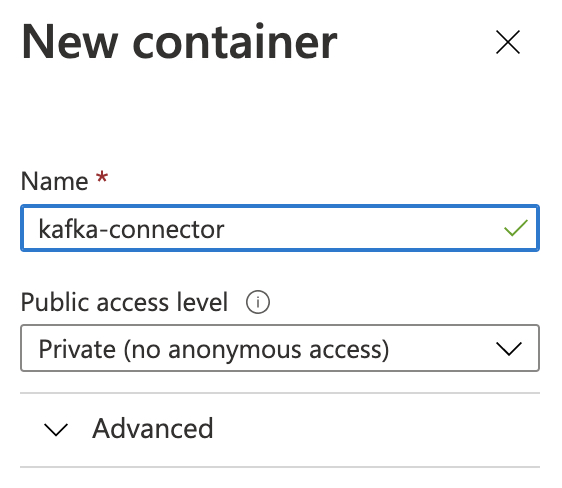Click the New container heading
This screenshot has width=562, height=488.
point(179,42)
